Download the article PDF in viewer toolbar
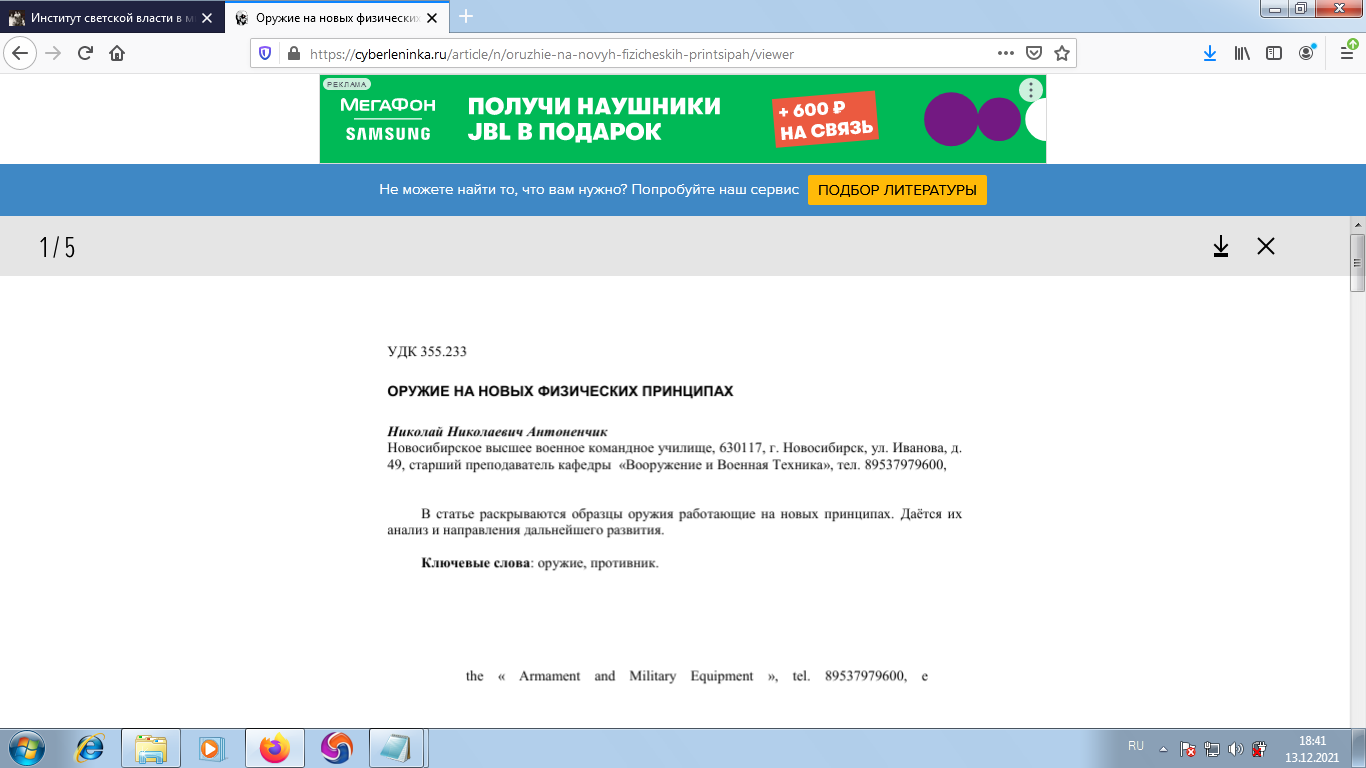 pyautogui.click(x=1220, y=246)
